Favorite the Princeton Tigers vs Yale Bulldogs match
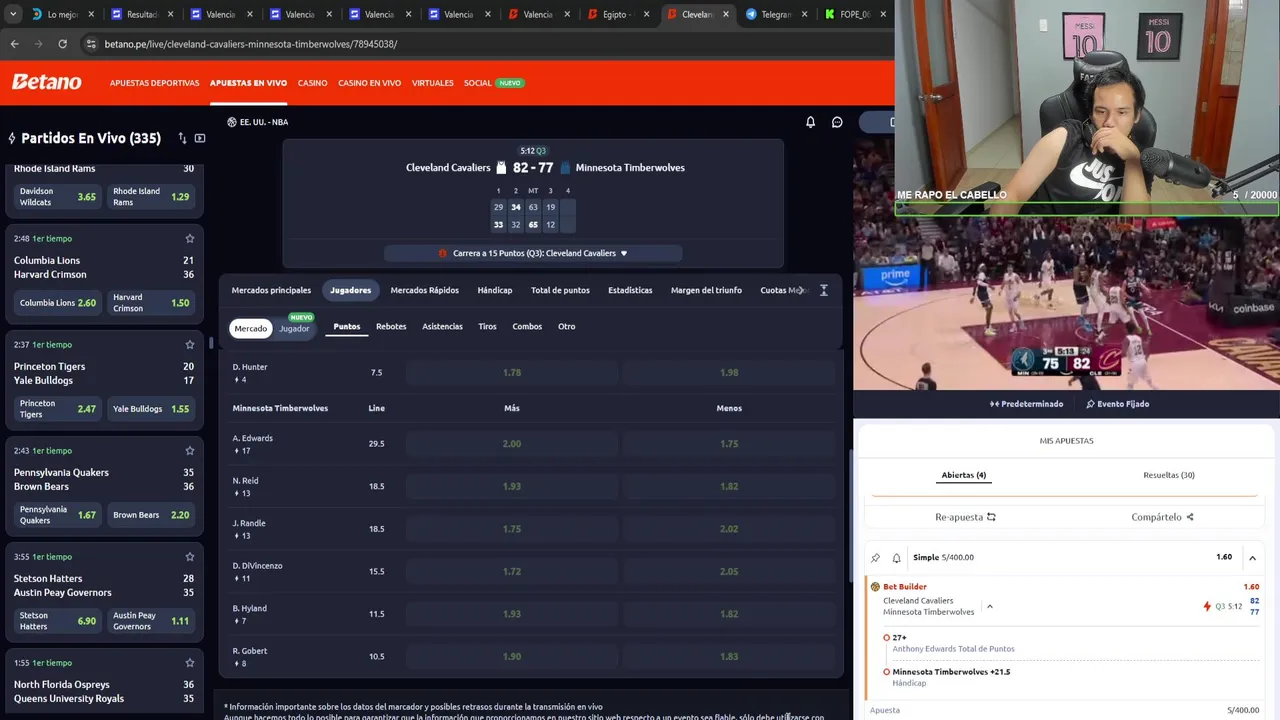The image size is (1280, 720). (190, 344)
